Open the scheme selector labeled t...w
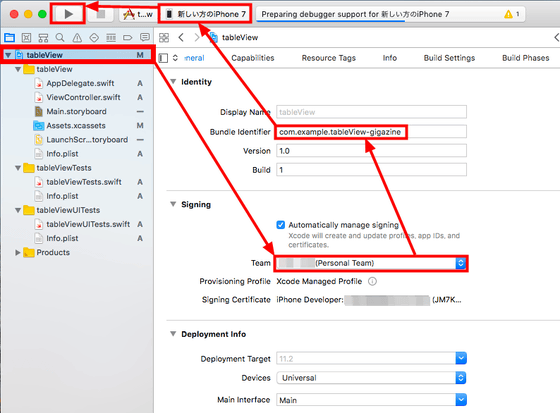The image size is (560, 413). tap(138, 15)
